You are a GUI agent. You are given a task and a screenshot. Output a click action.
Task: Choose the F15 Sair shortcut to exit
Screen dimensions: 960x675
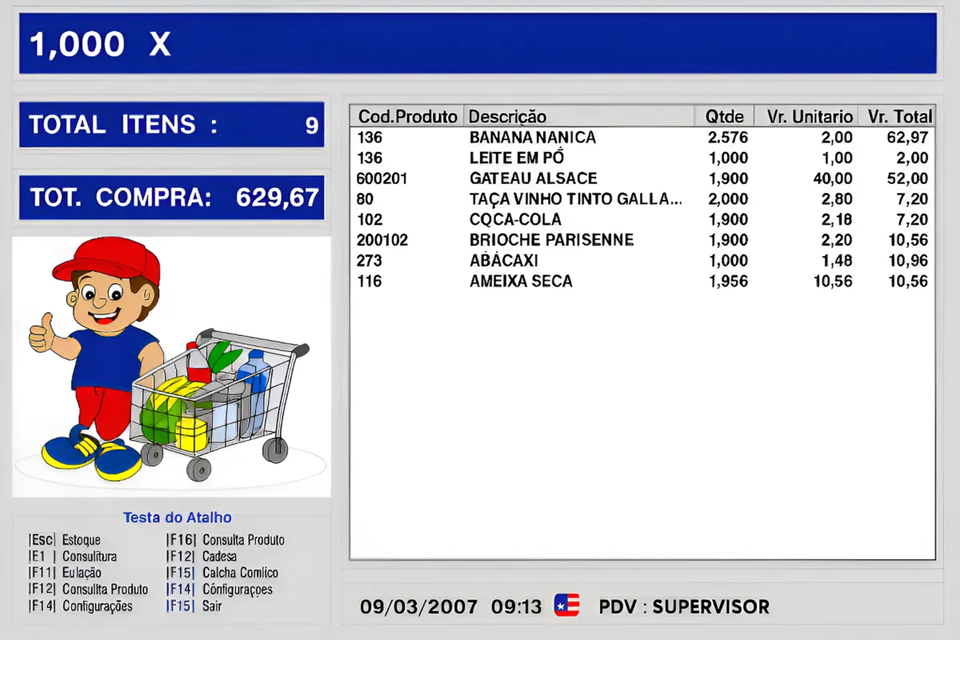pyautogui.click(x=194, y=606)
